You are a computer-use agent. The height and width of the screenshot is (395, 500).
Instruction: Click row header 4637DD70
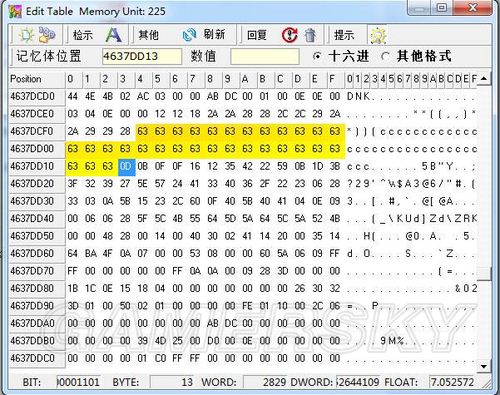(x=37, y=271)
